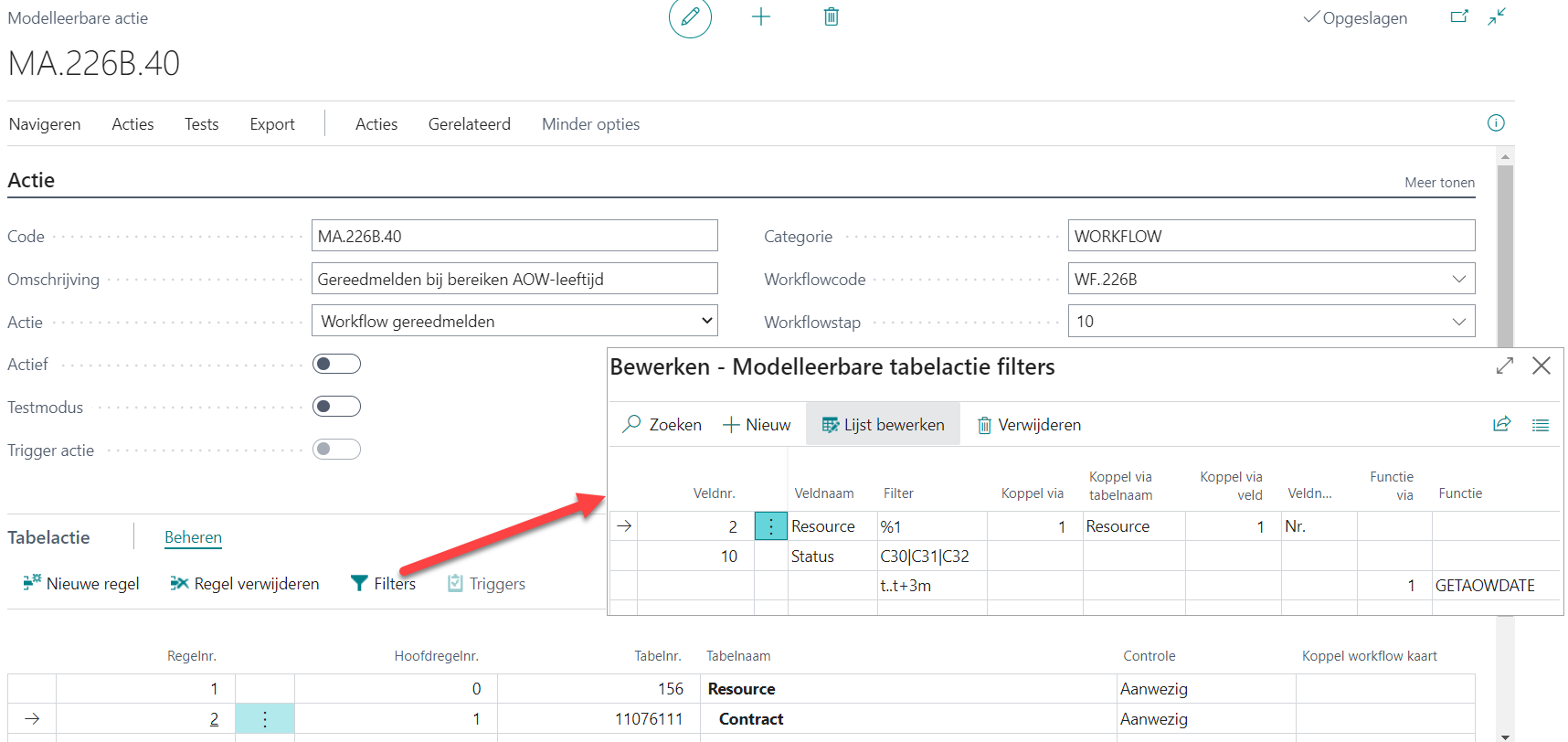
Task: Open the Navigeren menu
Action: [45, 124]
